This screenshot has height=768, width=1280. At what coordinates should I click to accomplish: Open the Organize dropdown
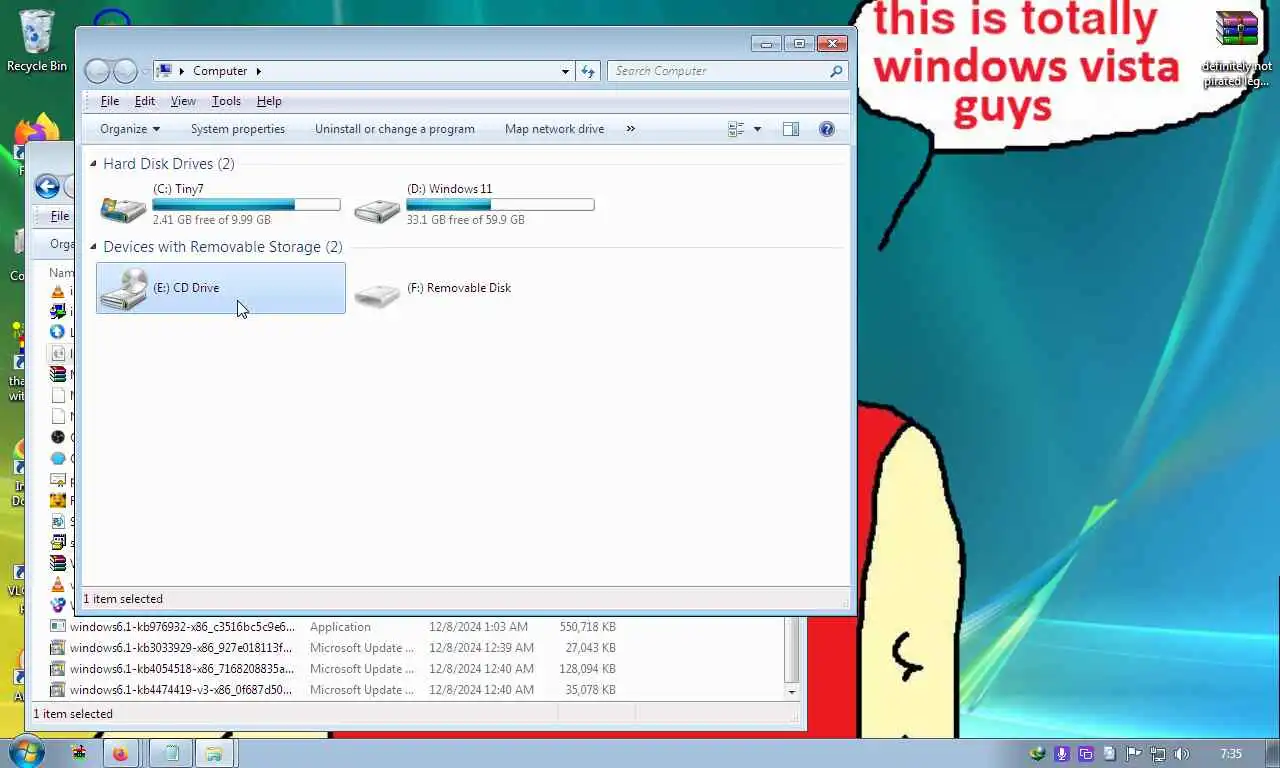130,129
